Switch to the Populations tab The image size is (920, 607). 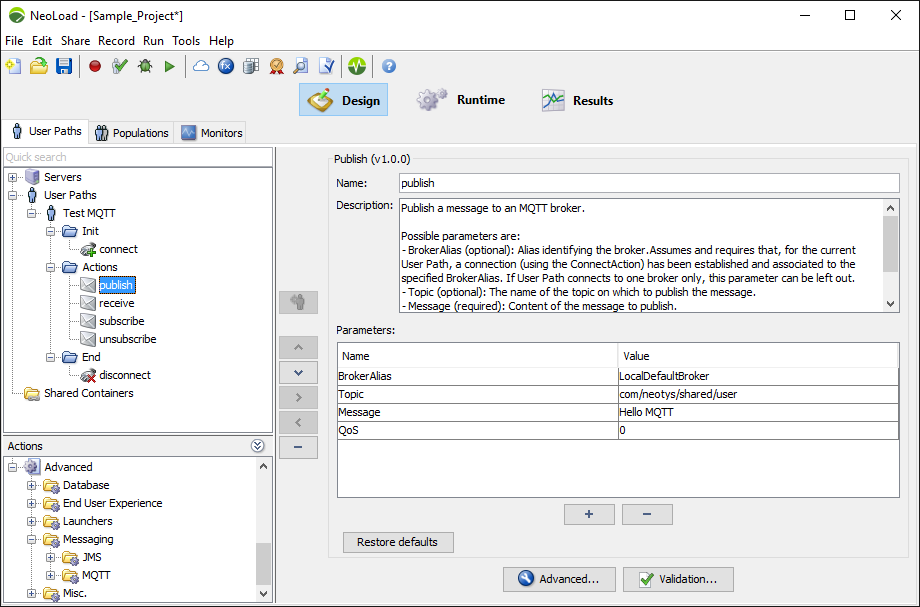click(131, 133)
